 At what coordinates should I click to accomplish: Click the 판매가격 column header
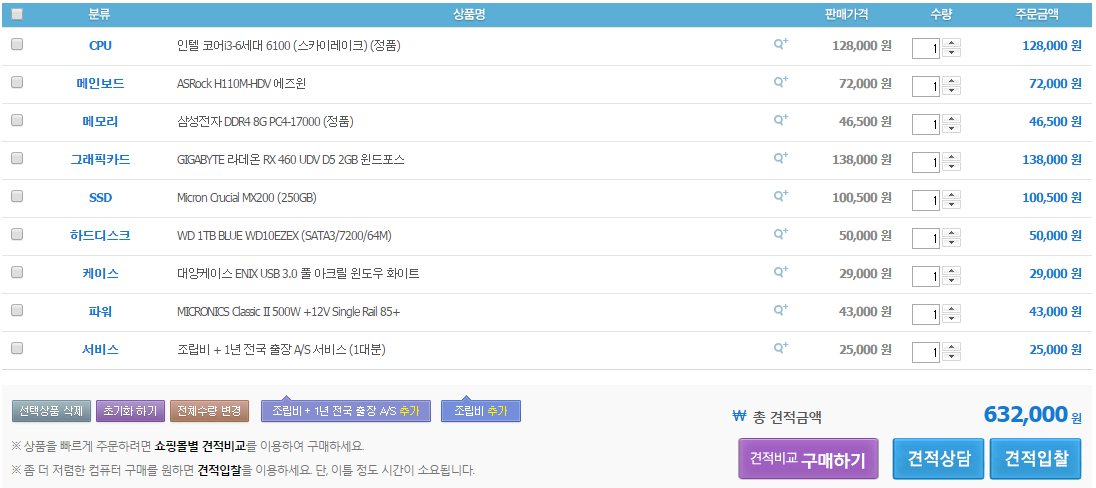point(846,14)
